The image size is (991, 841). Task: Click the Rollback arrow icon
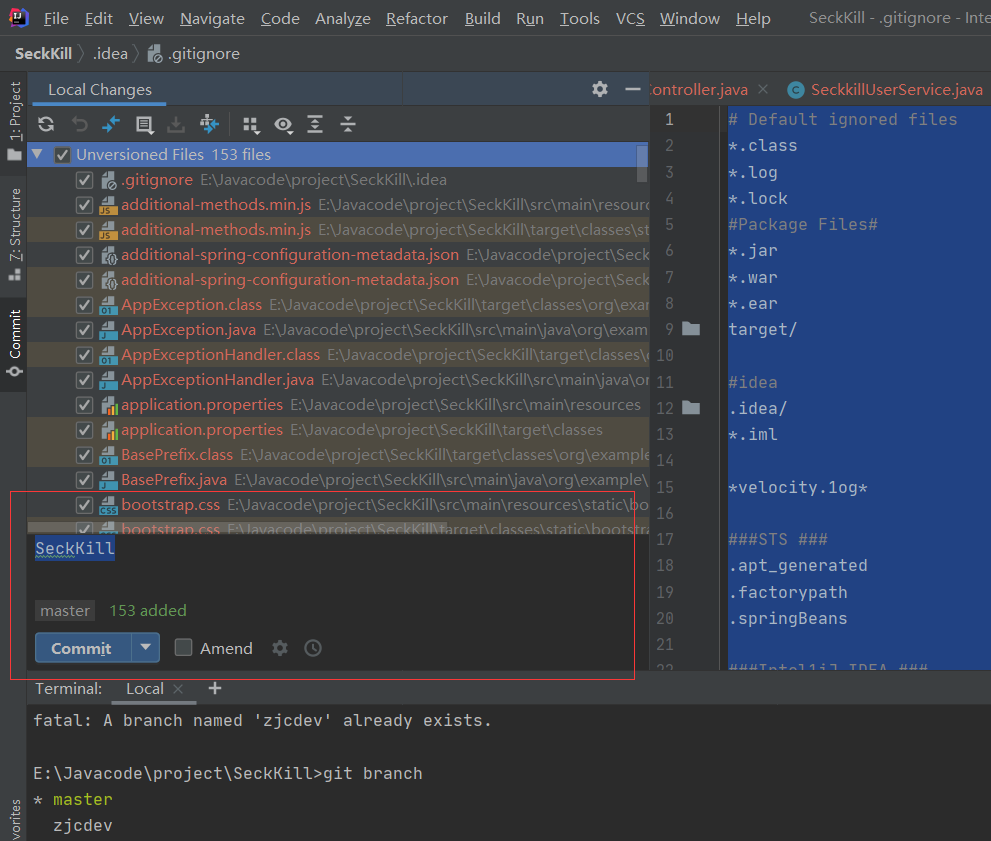79,124
